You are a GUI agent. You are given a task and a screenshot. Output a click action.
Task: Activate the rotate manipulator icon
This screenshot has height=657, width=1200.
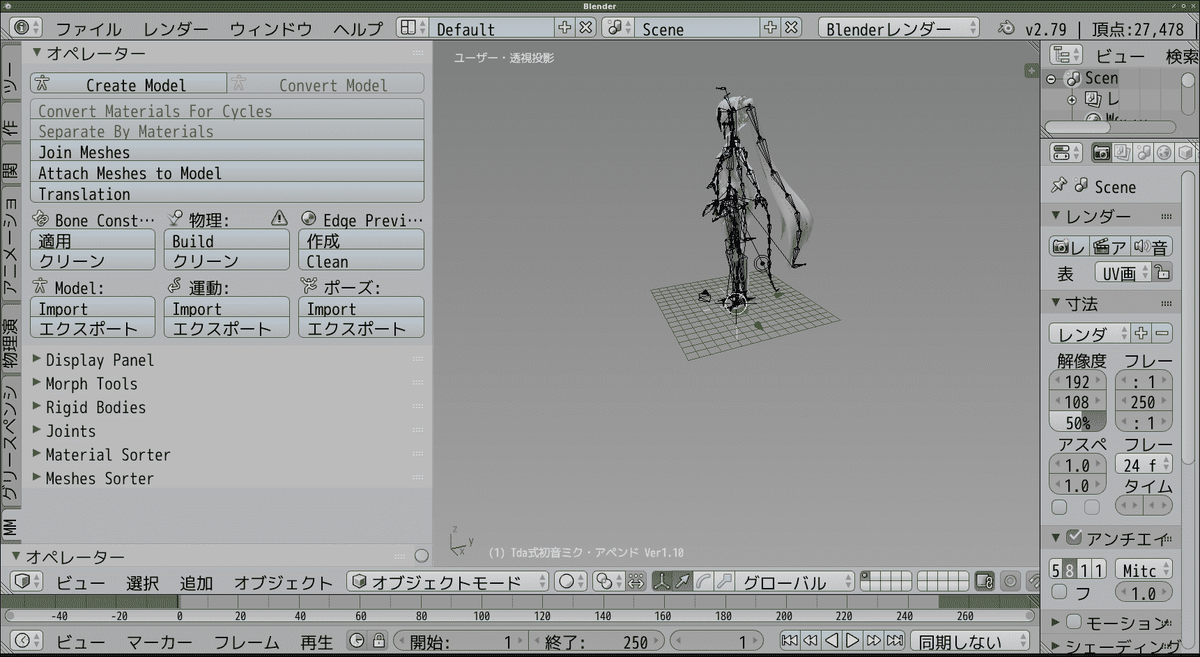(x=704, y=580)
